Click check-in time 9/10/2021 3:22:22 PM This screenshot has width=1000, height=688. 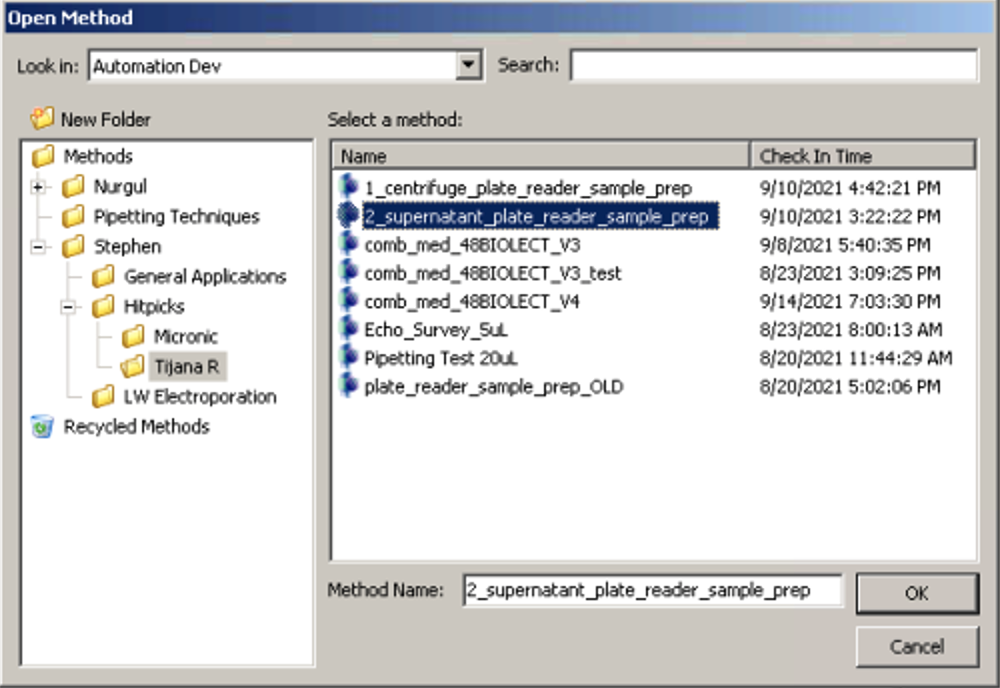point(850,216)
